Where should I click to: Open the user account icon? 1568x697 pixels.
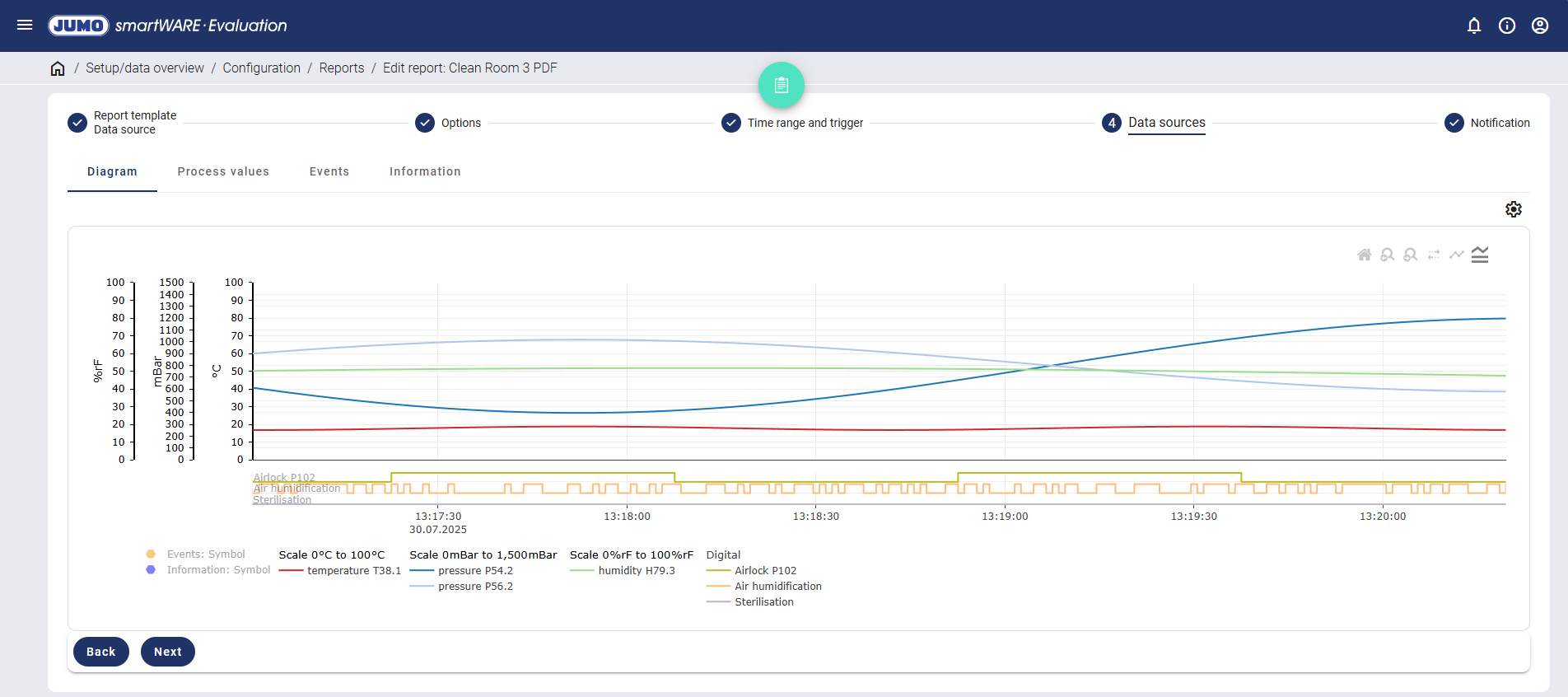point(1540,26)
